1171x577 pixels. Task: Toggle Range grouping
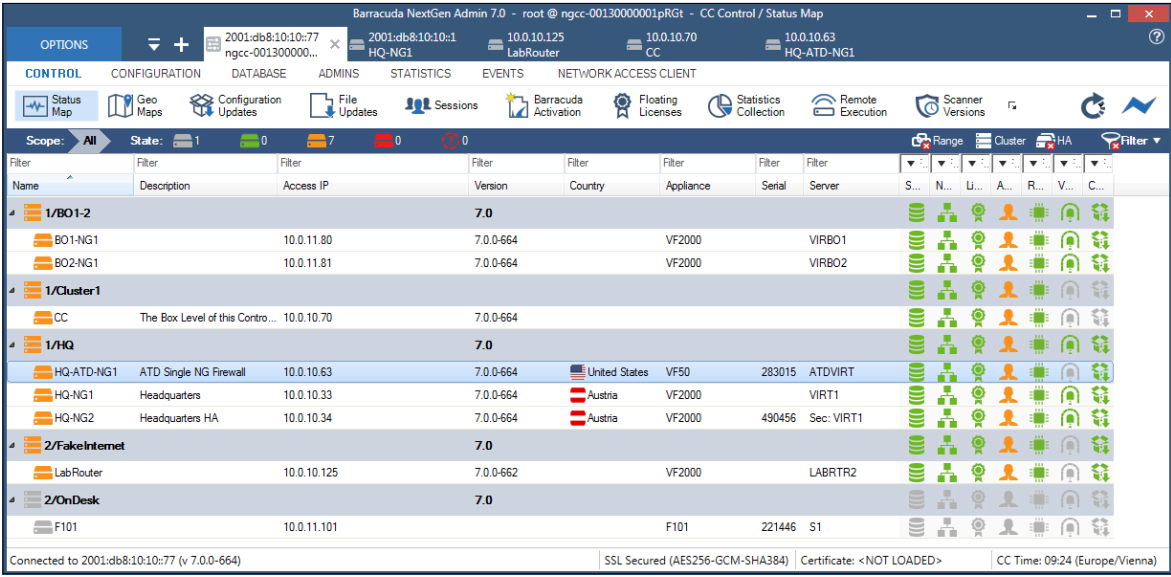pyautogui.click(x=937, y=140)
